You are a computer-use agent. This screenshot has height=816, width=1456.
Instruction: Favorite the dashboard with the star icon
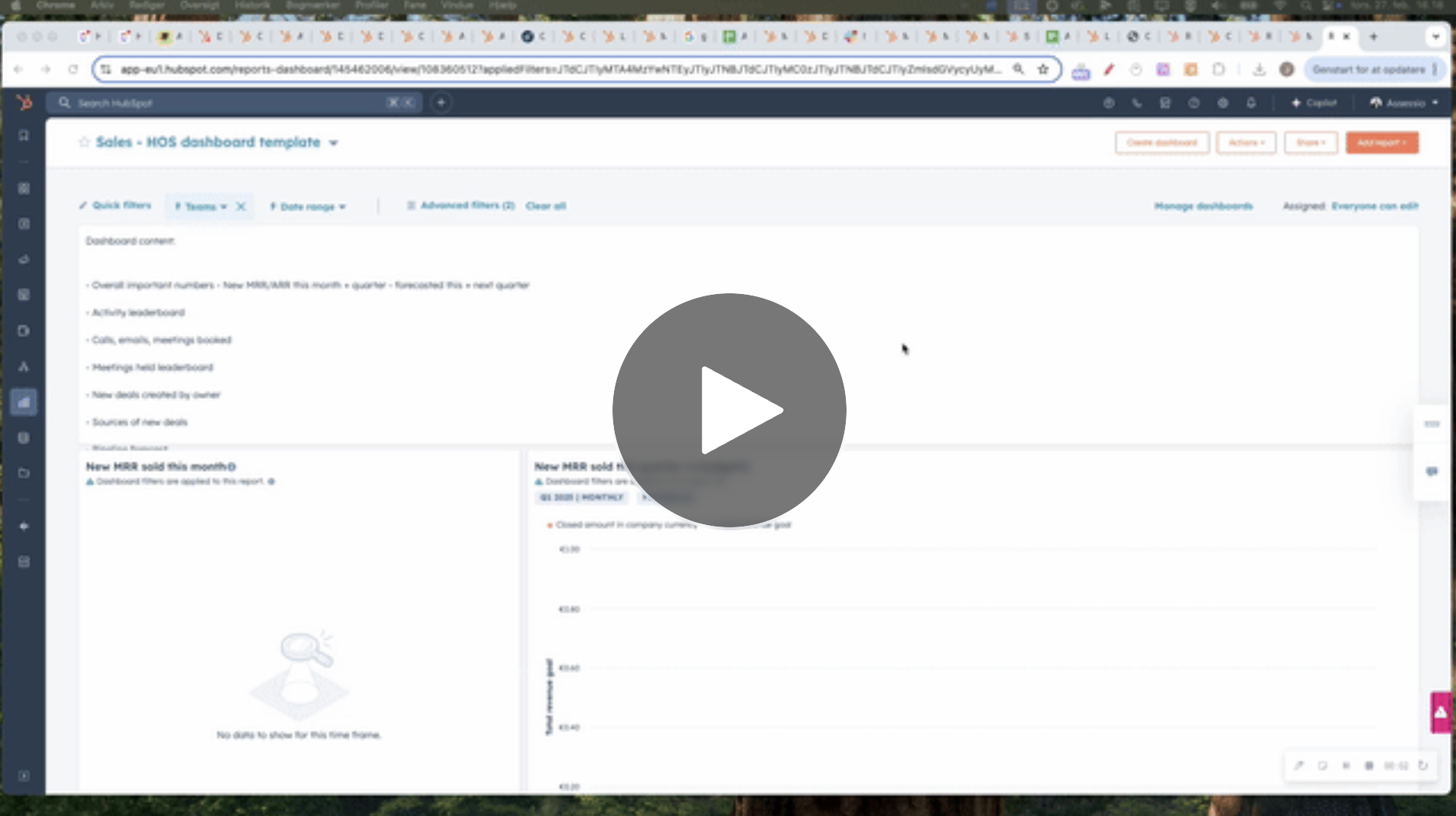coord(84,142)
